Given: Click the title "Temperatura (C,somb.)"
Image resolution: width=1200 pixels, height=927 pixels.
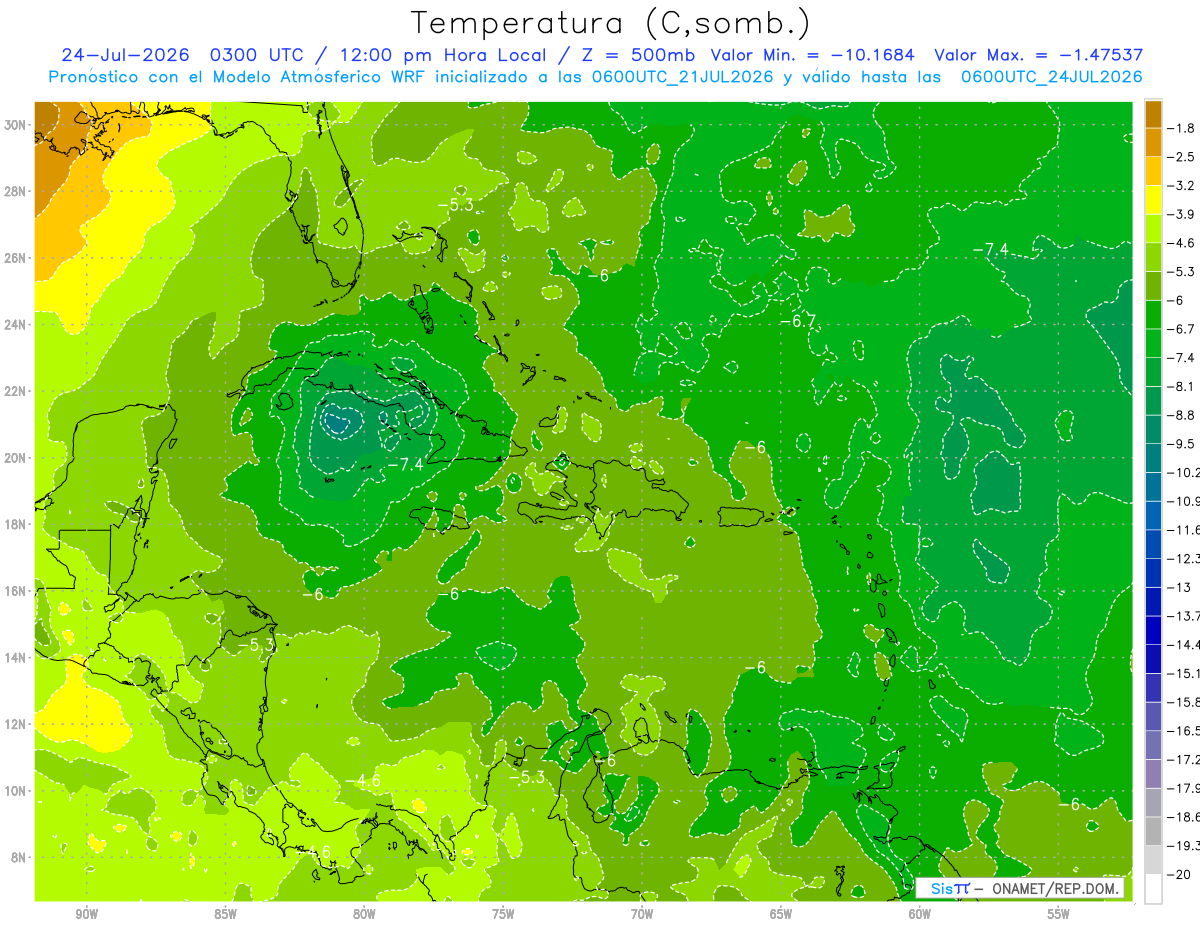Looking at the screenshot, I should point(611,23).
